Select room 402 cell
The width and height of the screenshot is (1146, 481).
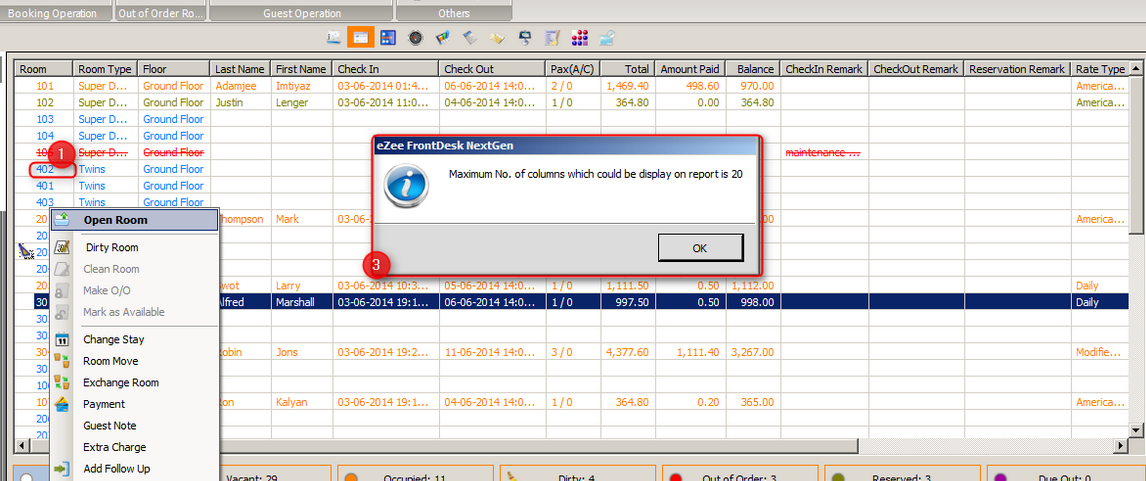pyautogui.click(x=45, y=170)
